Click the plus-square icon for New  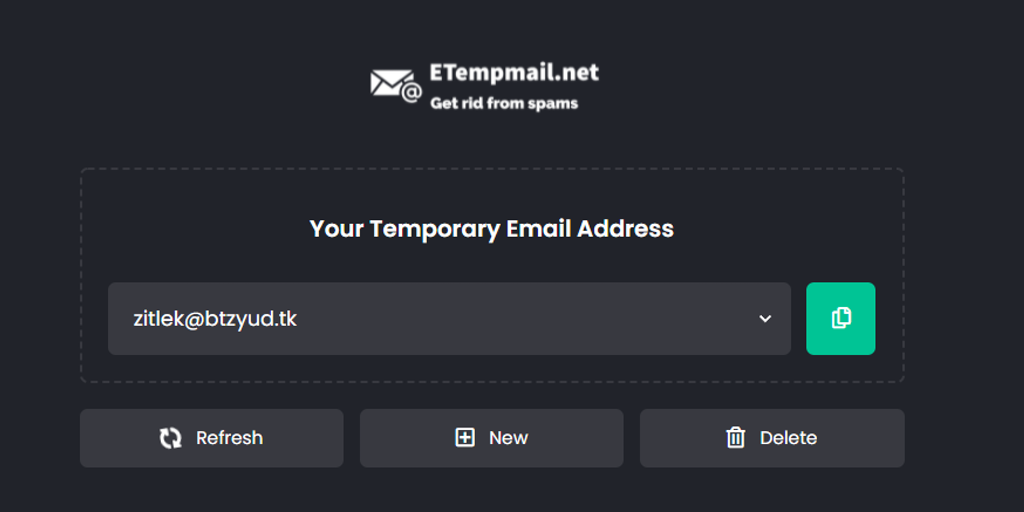(465, 438)
